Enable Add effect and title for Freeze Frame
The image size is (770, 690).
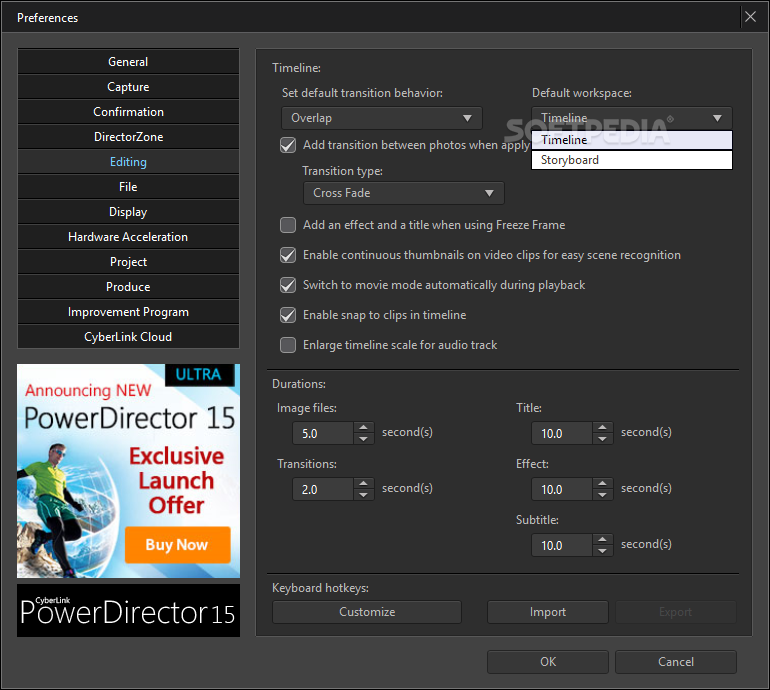(x=288, y=225)
